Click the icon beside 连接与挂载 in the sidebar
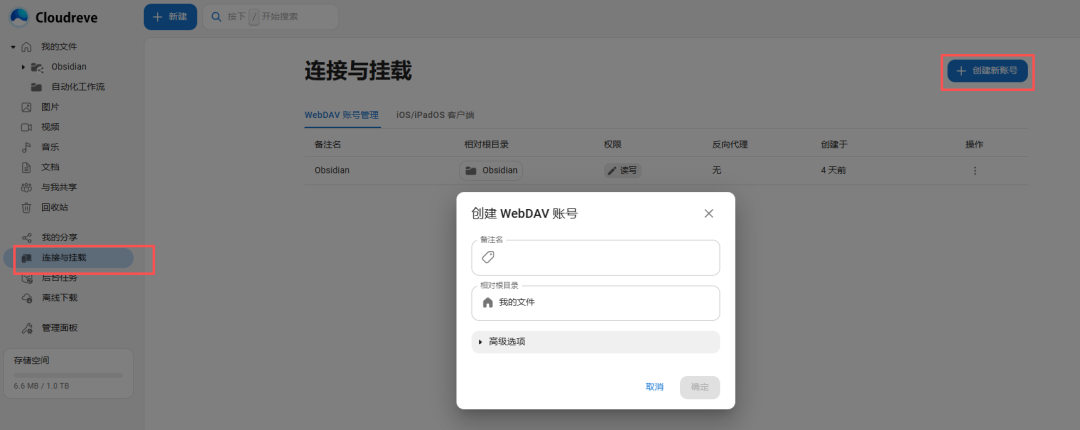This screenshot has height=430, width=1080. pos(27,258)
